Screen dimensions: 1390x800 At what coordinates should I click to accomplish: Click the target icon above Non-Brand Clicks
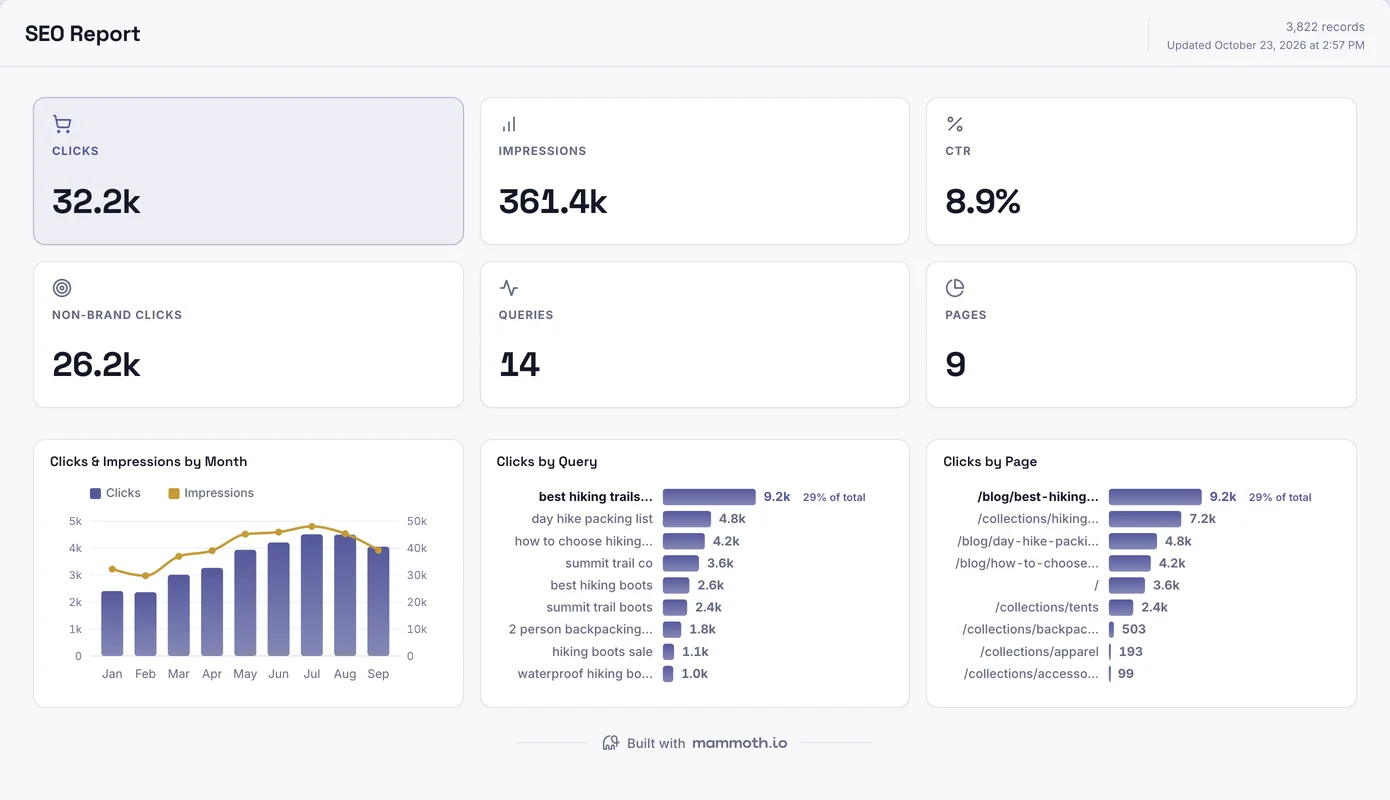[x=62, y=288]
